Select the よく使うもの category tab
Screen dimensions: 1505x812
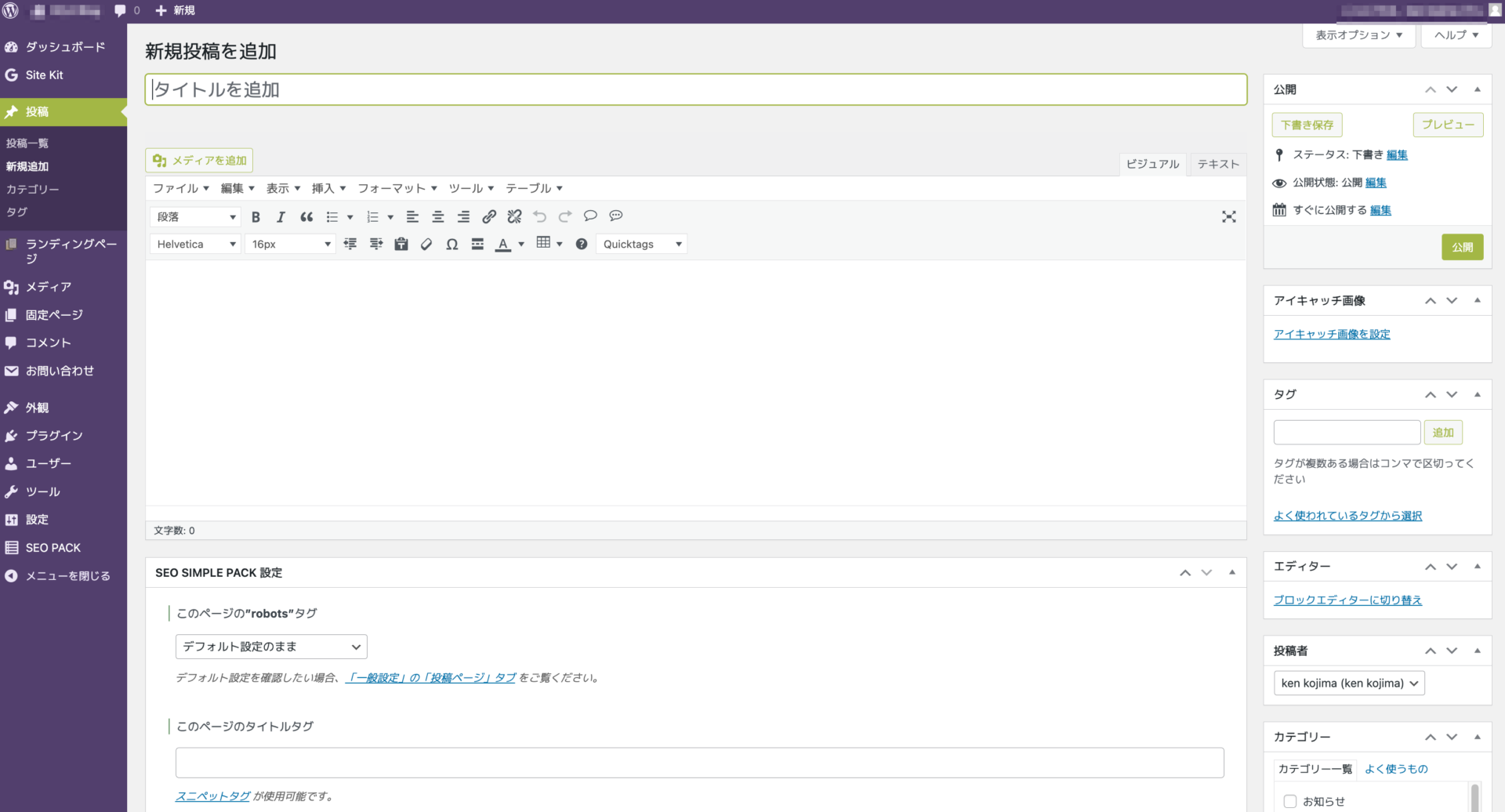pos(1396,769)
